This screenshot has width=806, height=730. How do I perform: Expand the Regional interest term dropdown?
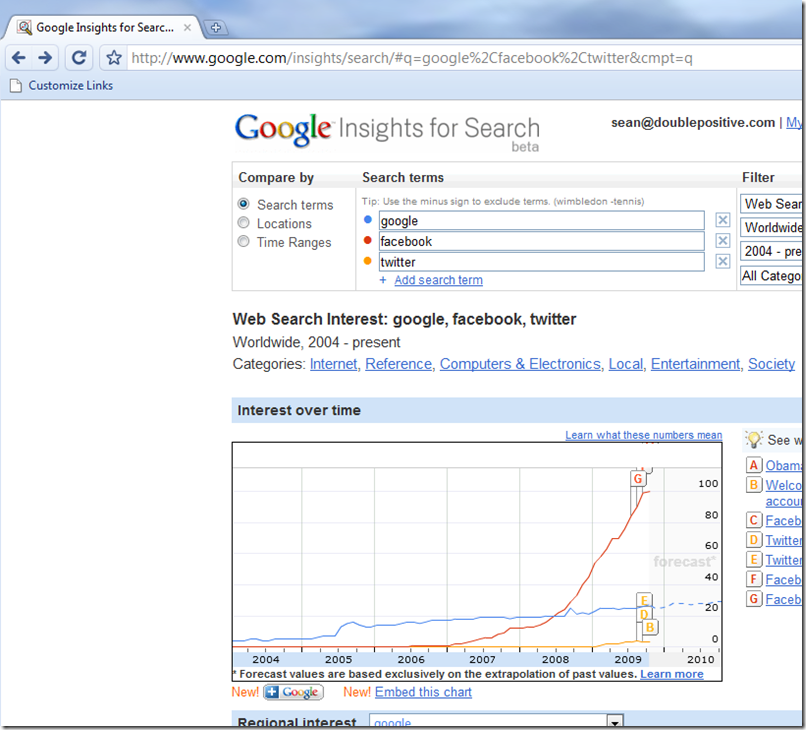pos(615,721)
